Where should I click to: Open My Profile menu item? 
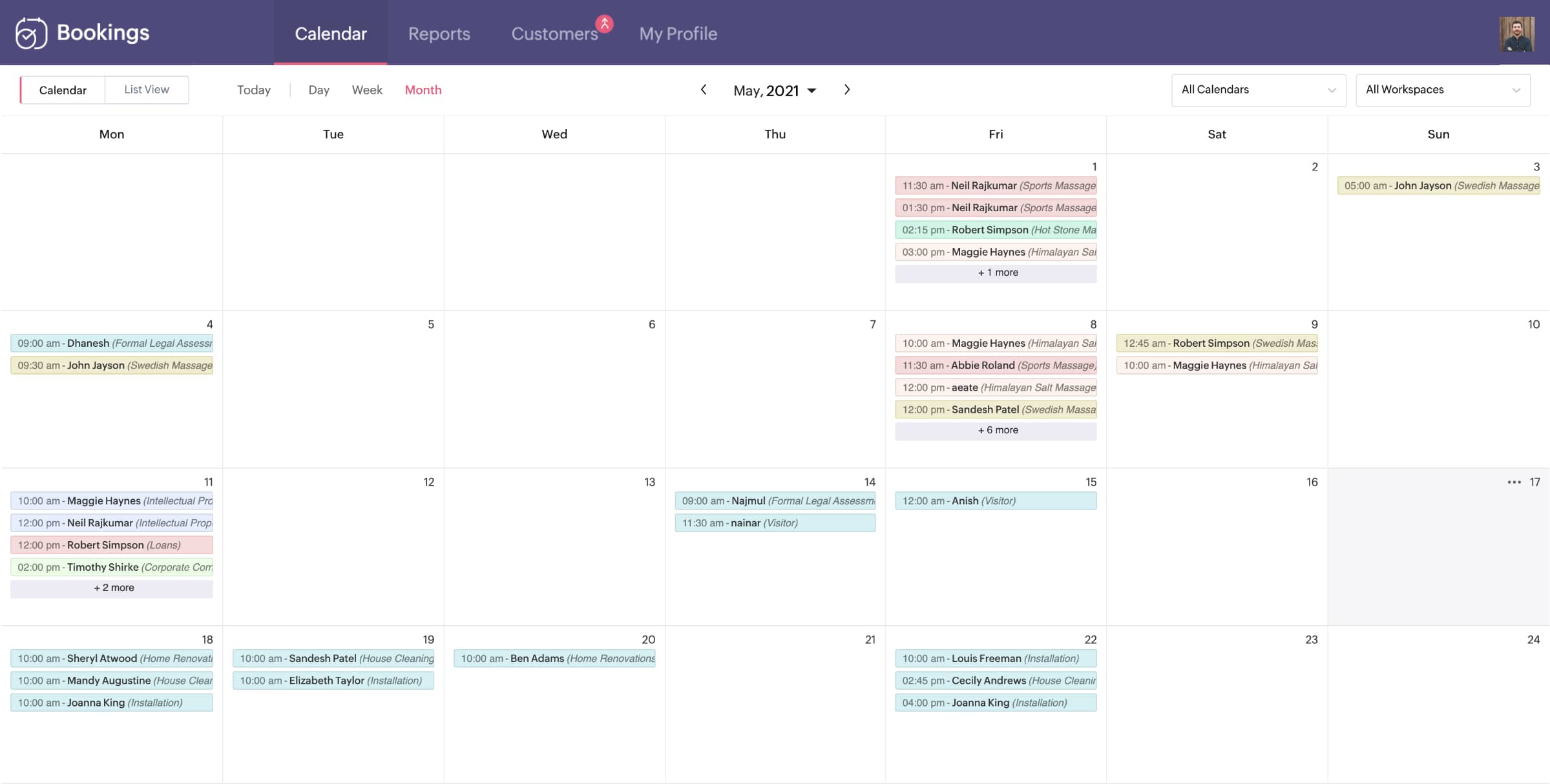pyautogui.click(x=678, y=32)
